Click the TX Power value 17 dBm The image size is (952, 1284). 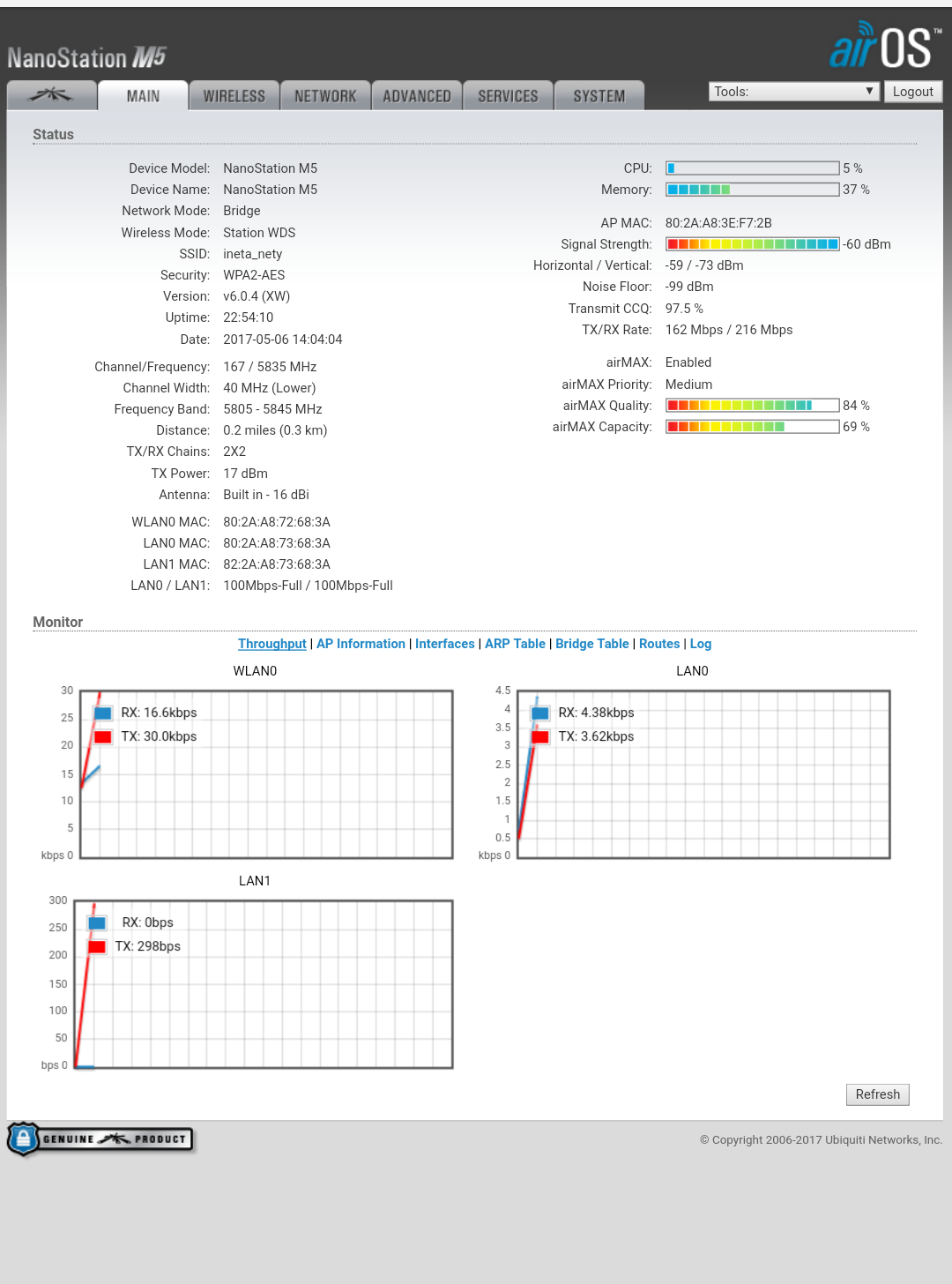(x=246, y=474)
